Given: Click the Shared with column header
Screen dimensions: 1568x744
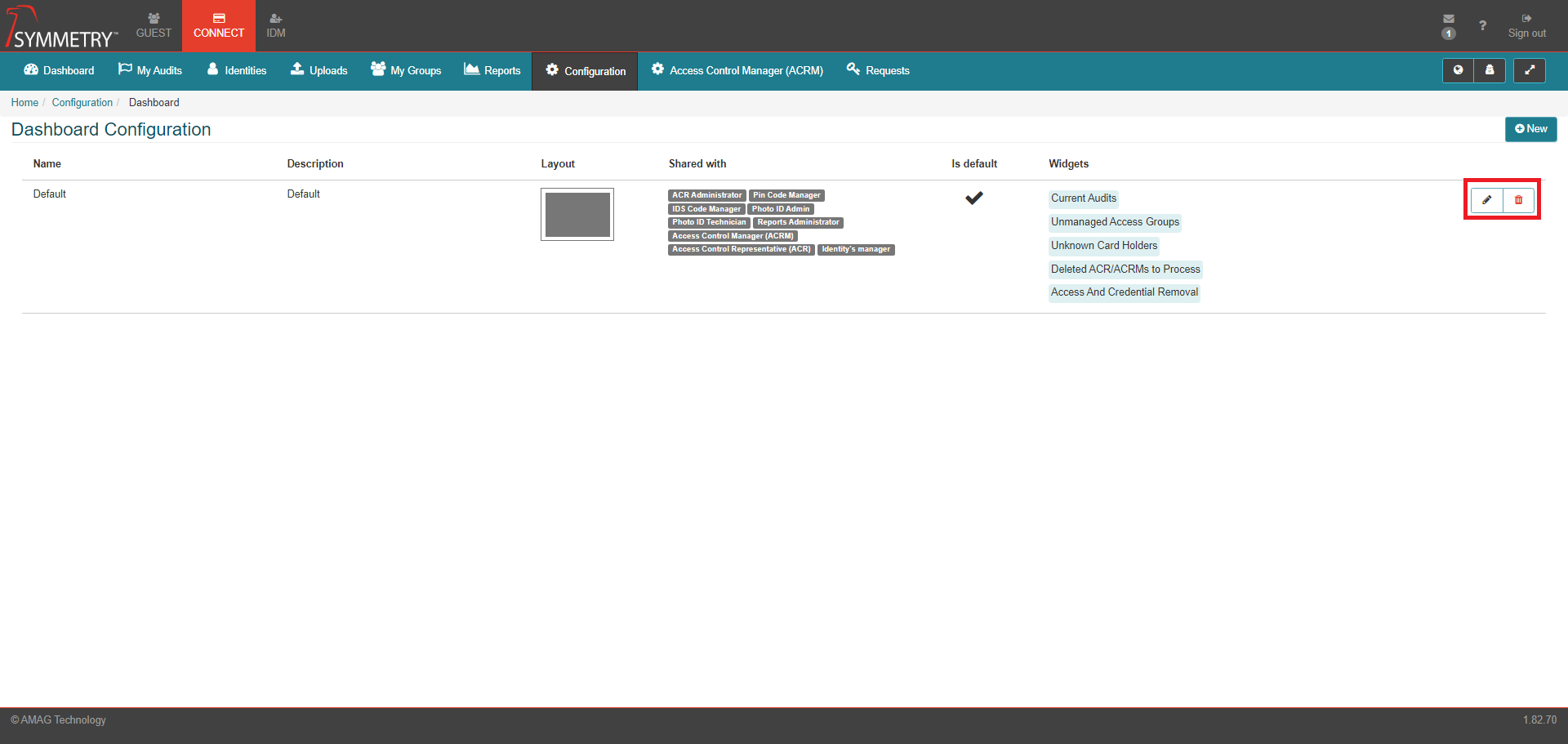Looking at the screenshot, I should coord(697,164).
